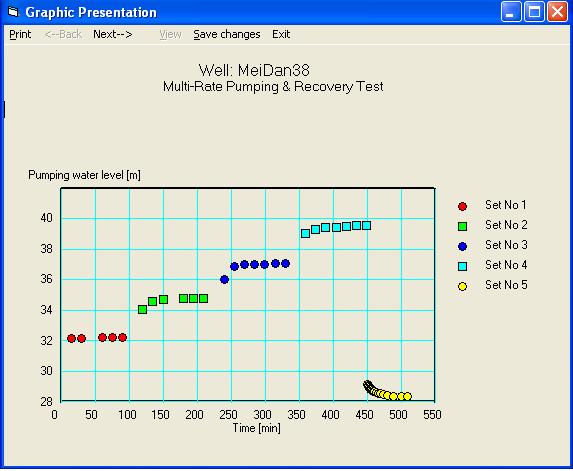Screen dimensions: 573x471
Task: Click the Graphic Presentation title bar icon
Action: tap(13, 12)
